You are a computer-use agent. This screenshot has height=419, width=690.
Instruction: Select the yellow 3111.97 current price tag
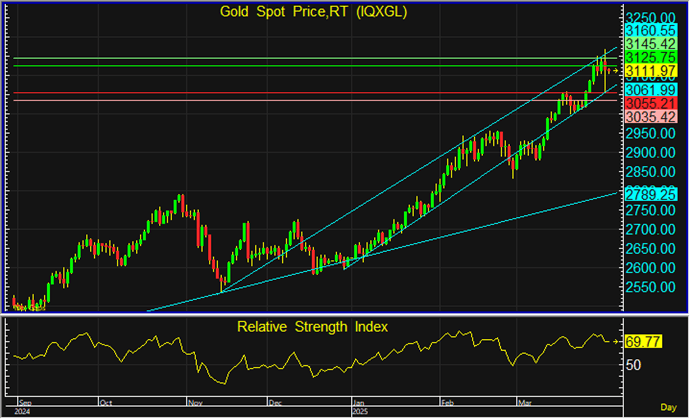tap(648, 71)
